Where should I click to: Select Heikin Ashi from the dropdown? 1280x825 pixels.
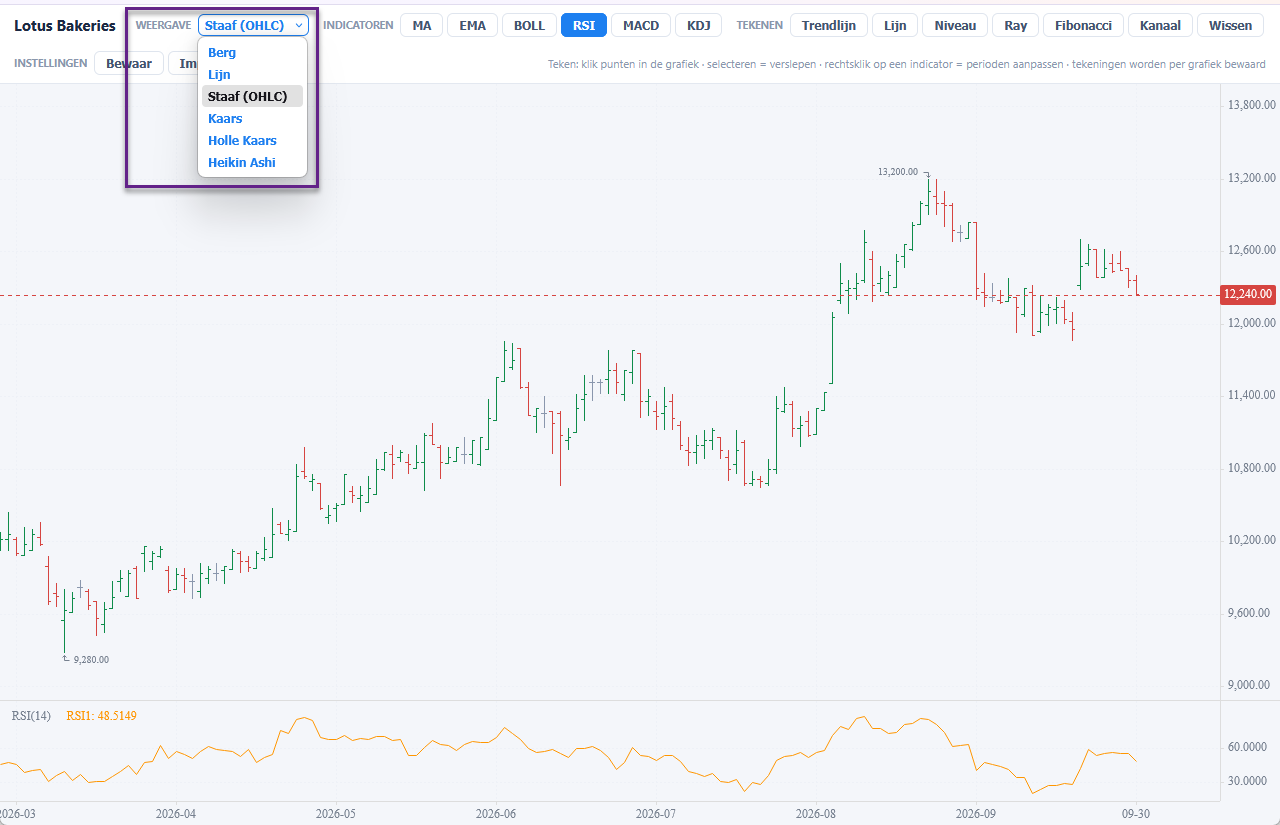pyautogui.click(x=252, y=162)
